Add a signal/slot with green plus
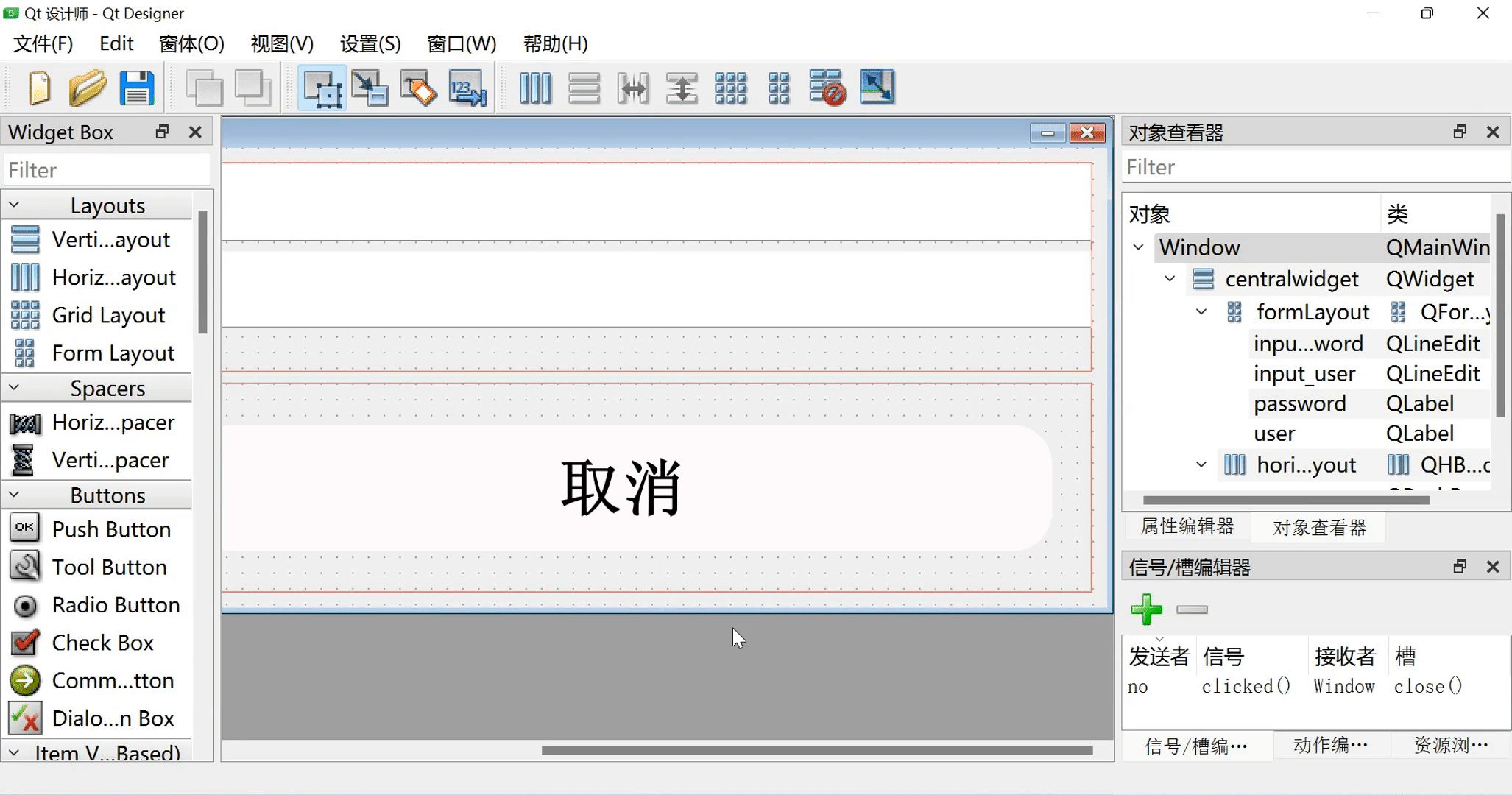Viewport: 1512px width, 795px height. pyautogui.click(x=1146, y=609)
